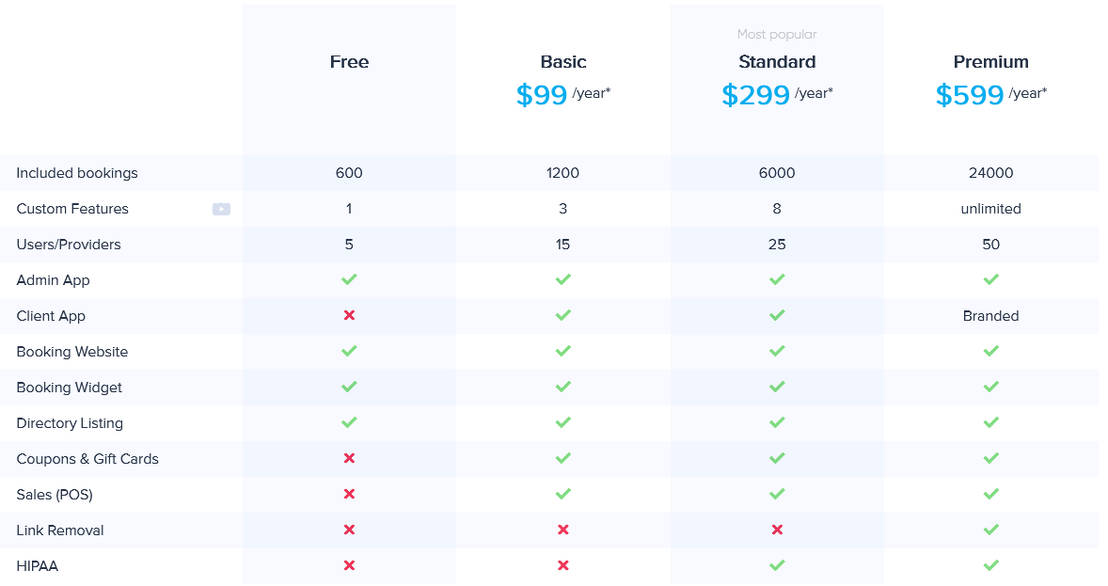This screenshot has height=586, width=1108.
Task: Click the Standard plan HIPAA checkmark
Action: click(x=777, y=566)
